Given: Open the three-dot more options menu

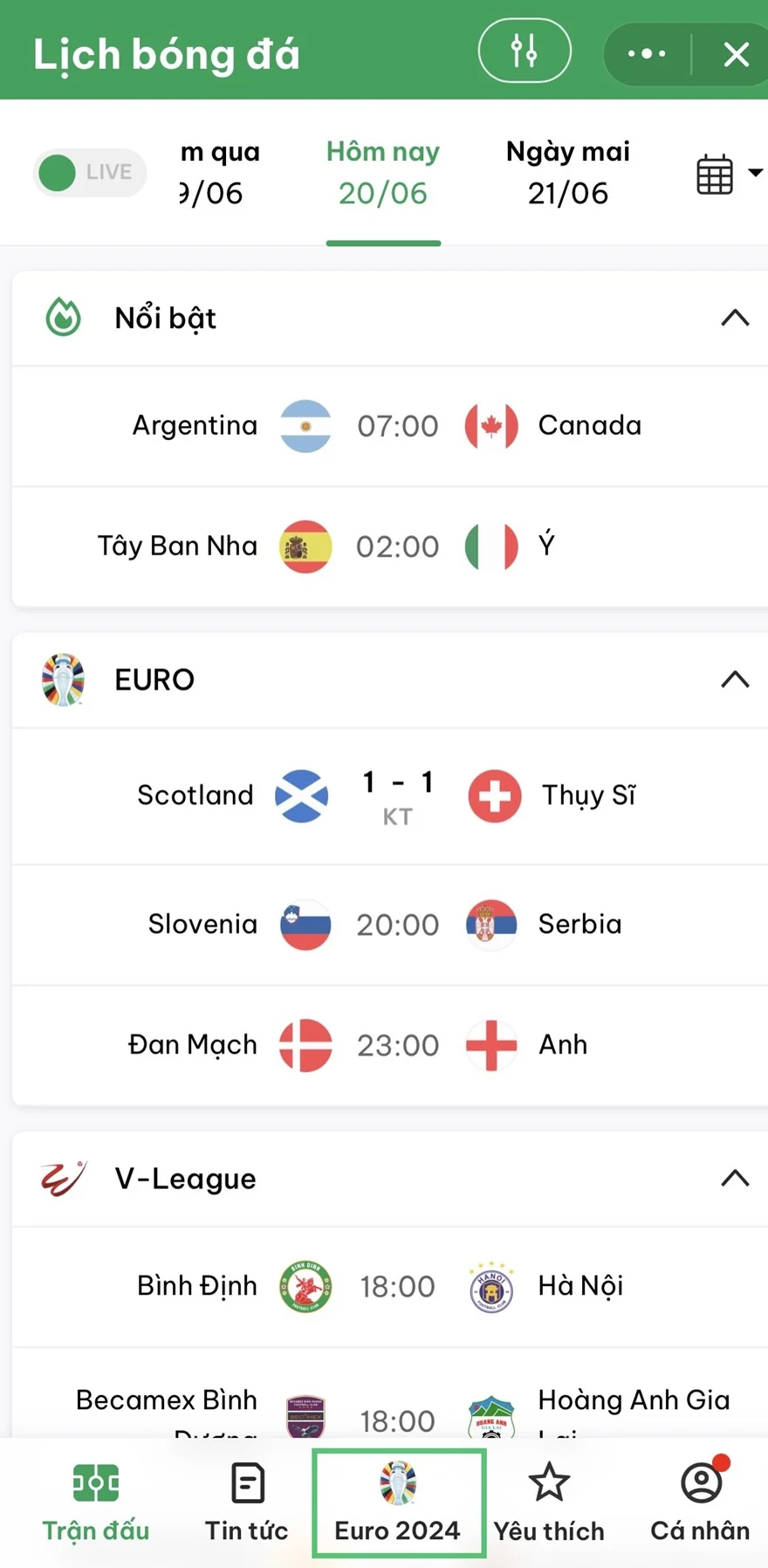Looking at the screenshot, I should tap(647, 54).
